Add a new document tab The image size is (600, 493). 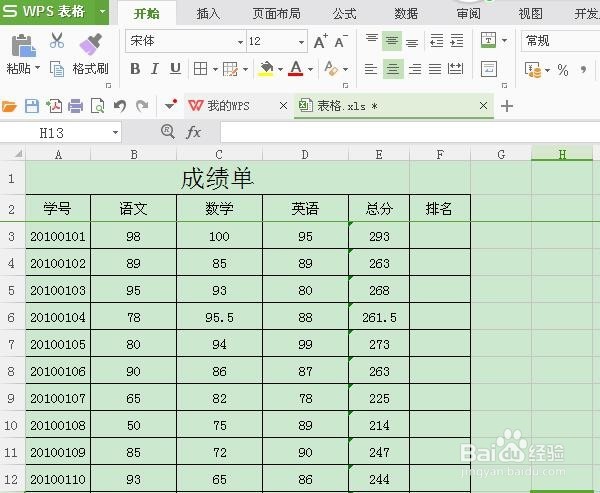pyautogui.click(x=507, y=106)
